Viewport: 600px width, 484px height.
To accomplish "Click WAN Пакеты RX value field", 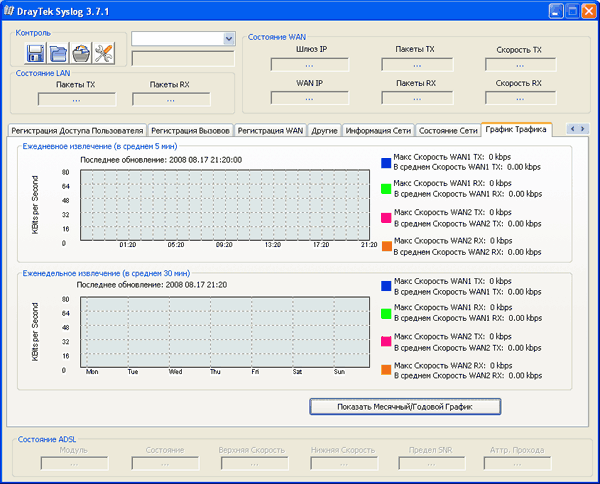I will coord(417,98).
